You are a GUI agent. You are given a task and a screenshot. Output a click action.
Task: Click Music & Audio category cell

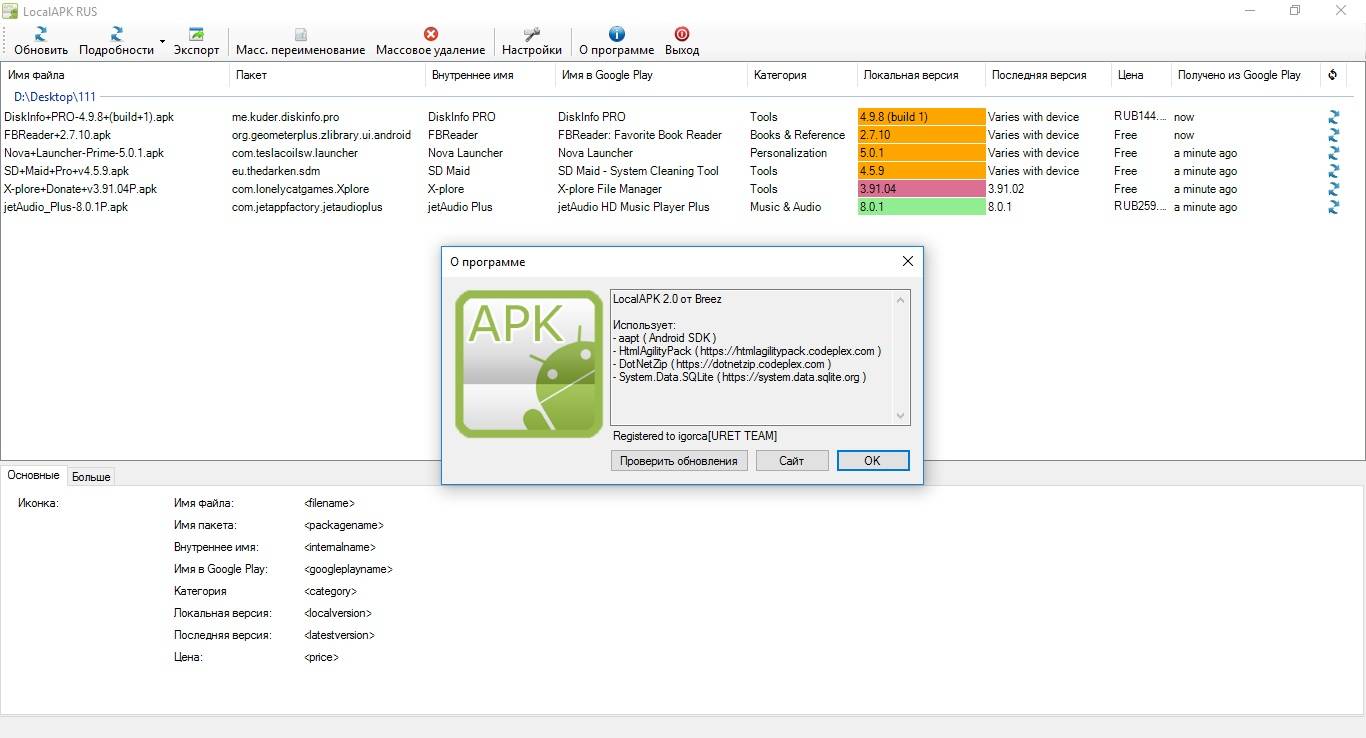tap(786, 207)
